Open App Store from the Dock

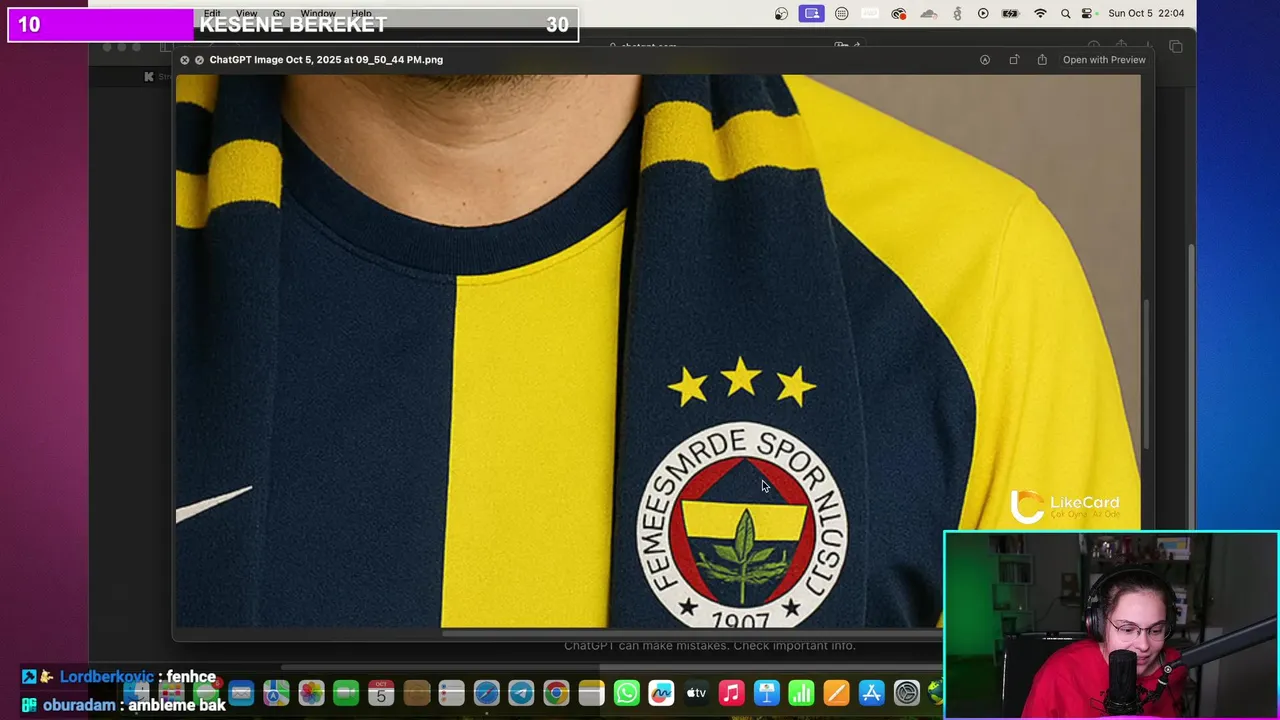pyautogui.click(x=871, y=693)
